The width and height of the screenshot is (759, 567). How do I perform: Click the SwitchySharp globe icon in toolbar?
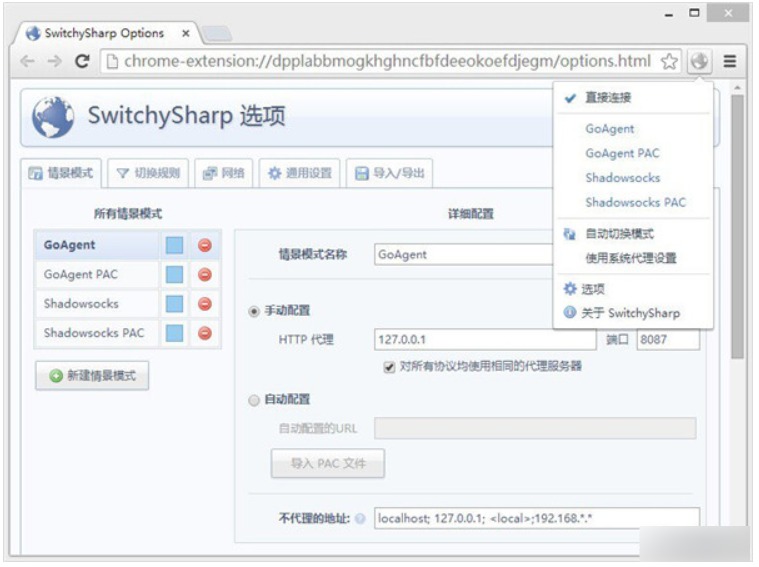pos(699,61)
